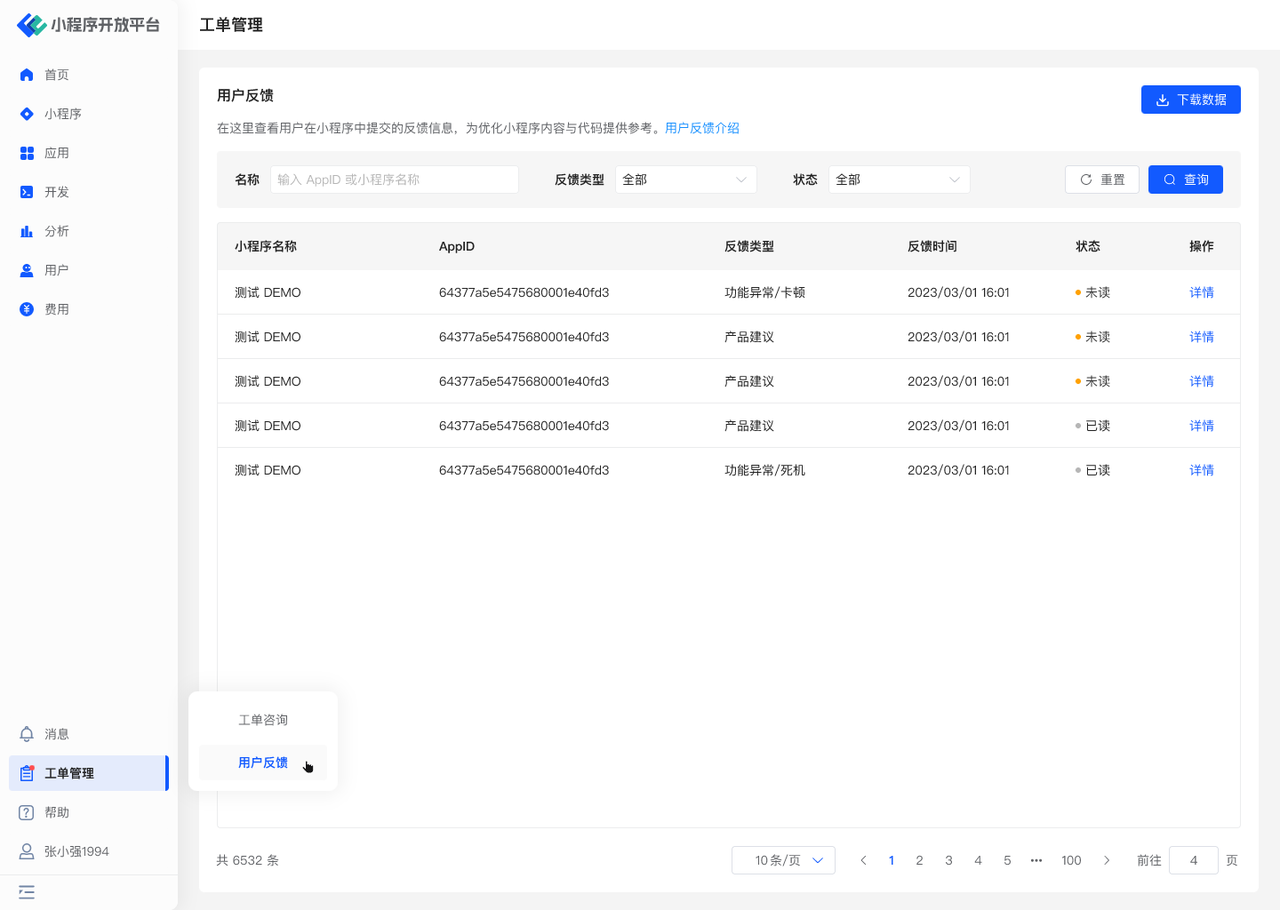This screenshot has width=1280, height=910.
Task: Open 详情 for the 功能异常/卡顿 row
Action: [x=1201, y=293]
